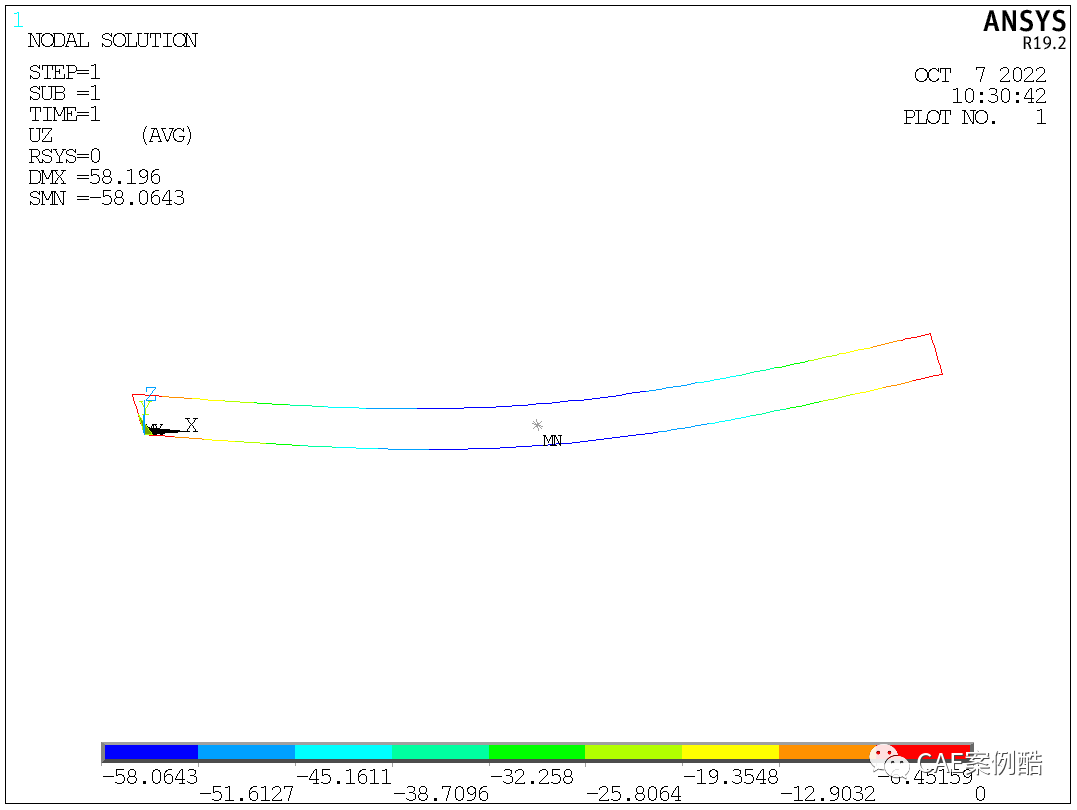Click the UZ result label
The image size is (1077, 810).
(x=41, y=135)
